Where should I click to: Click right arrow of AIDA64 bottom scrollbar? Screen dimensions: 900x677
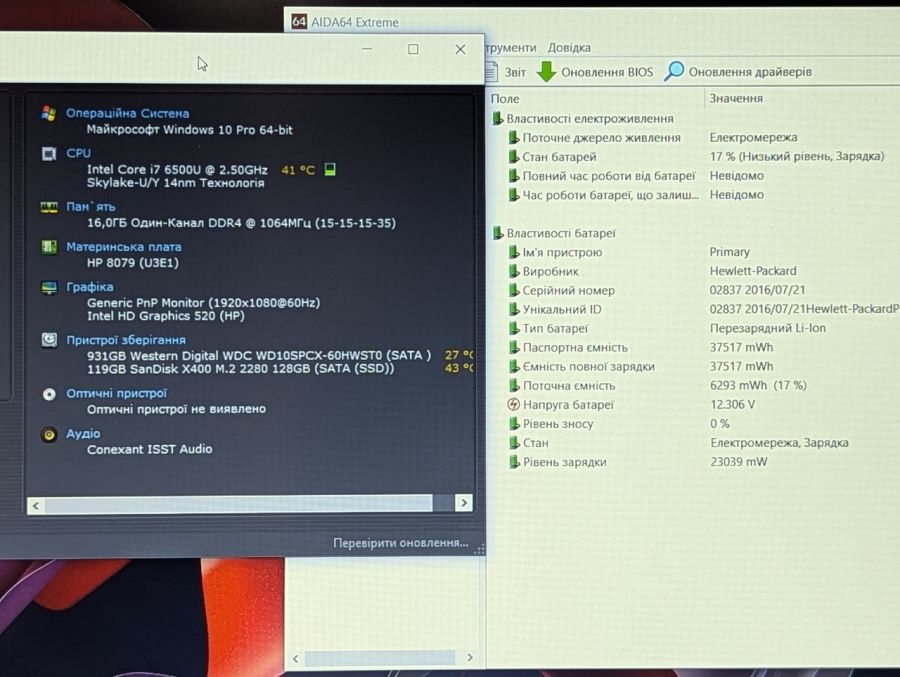click(x=470, y=657)
